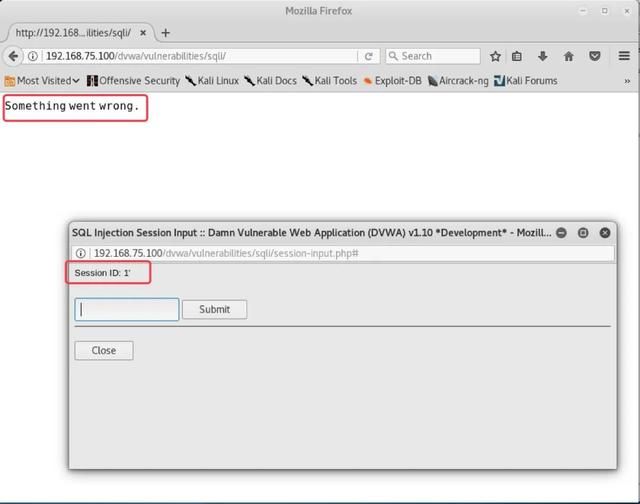The image size is (640, 504).
Task: Reload the page with the refresh icon
Action: (x=369, y=56)
